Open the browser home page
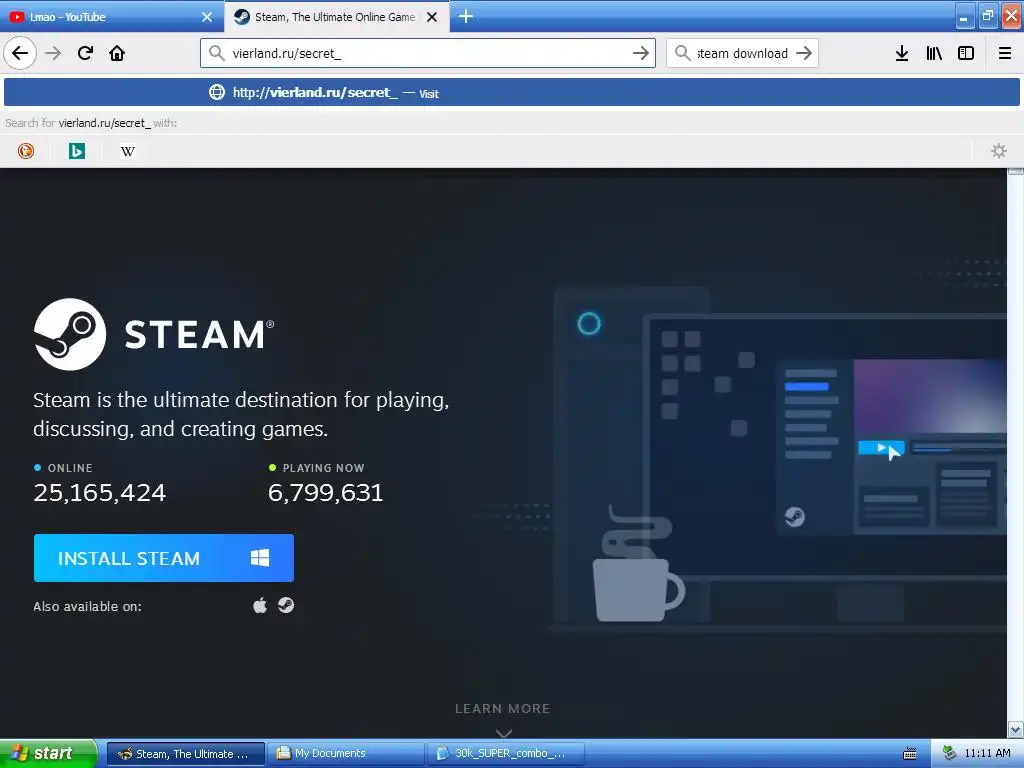The image size is (1024, 768). [x=117, y=53]
